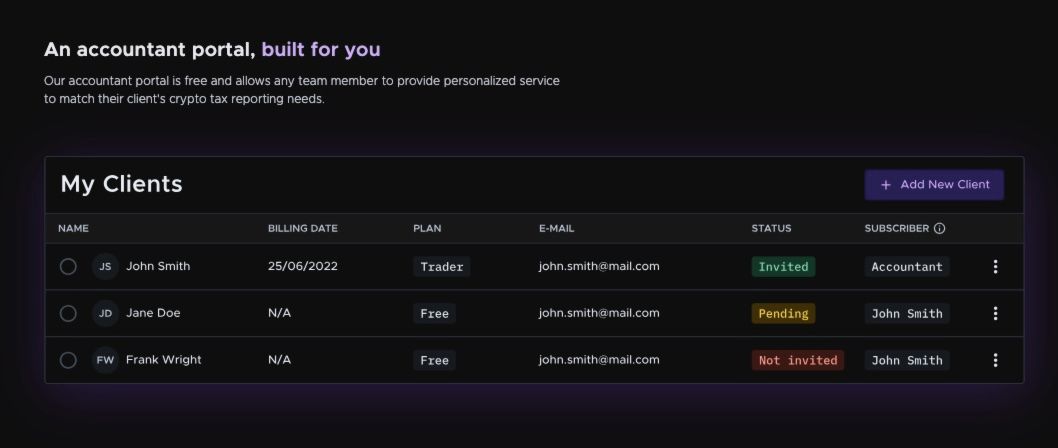Open Jane Doe's three-dot options menu
The width and height of the screenshot is (1058, 448).
click(x=995, y=313)
